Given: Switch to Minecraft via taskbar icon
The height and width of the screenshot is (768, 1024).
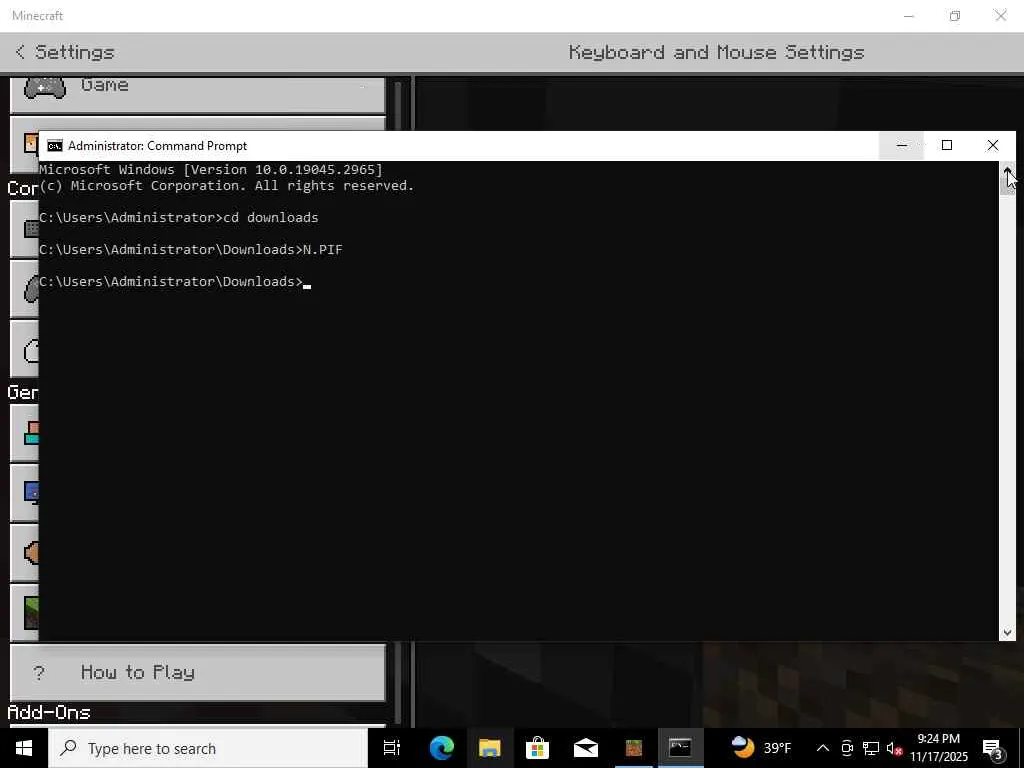Looking at the screenshot, I should (x=633, y=748).
